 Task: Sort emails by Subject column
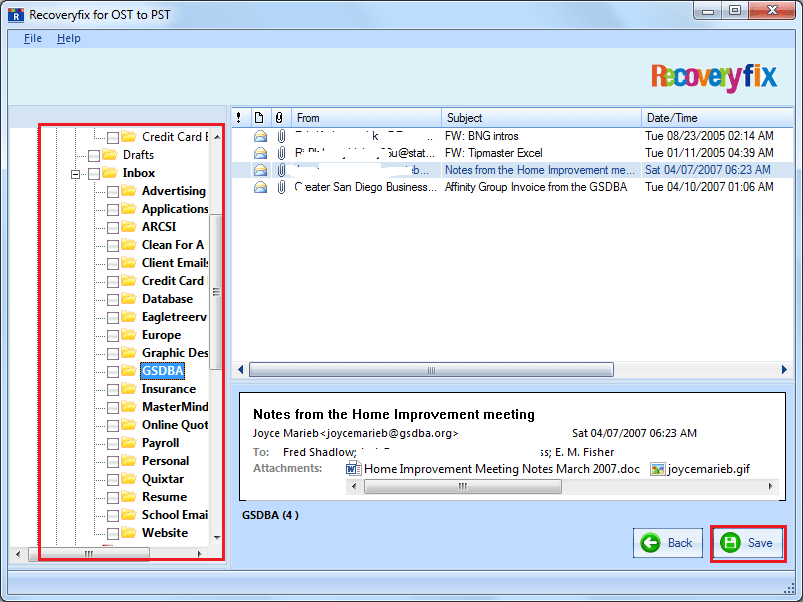(541, 118)
